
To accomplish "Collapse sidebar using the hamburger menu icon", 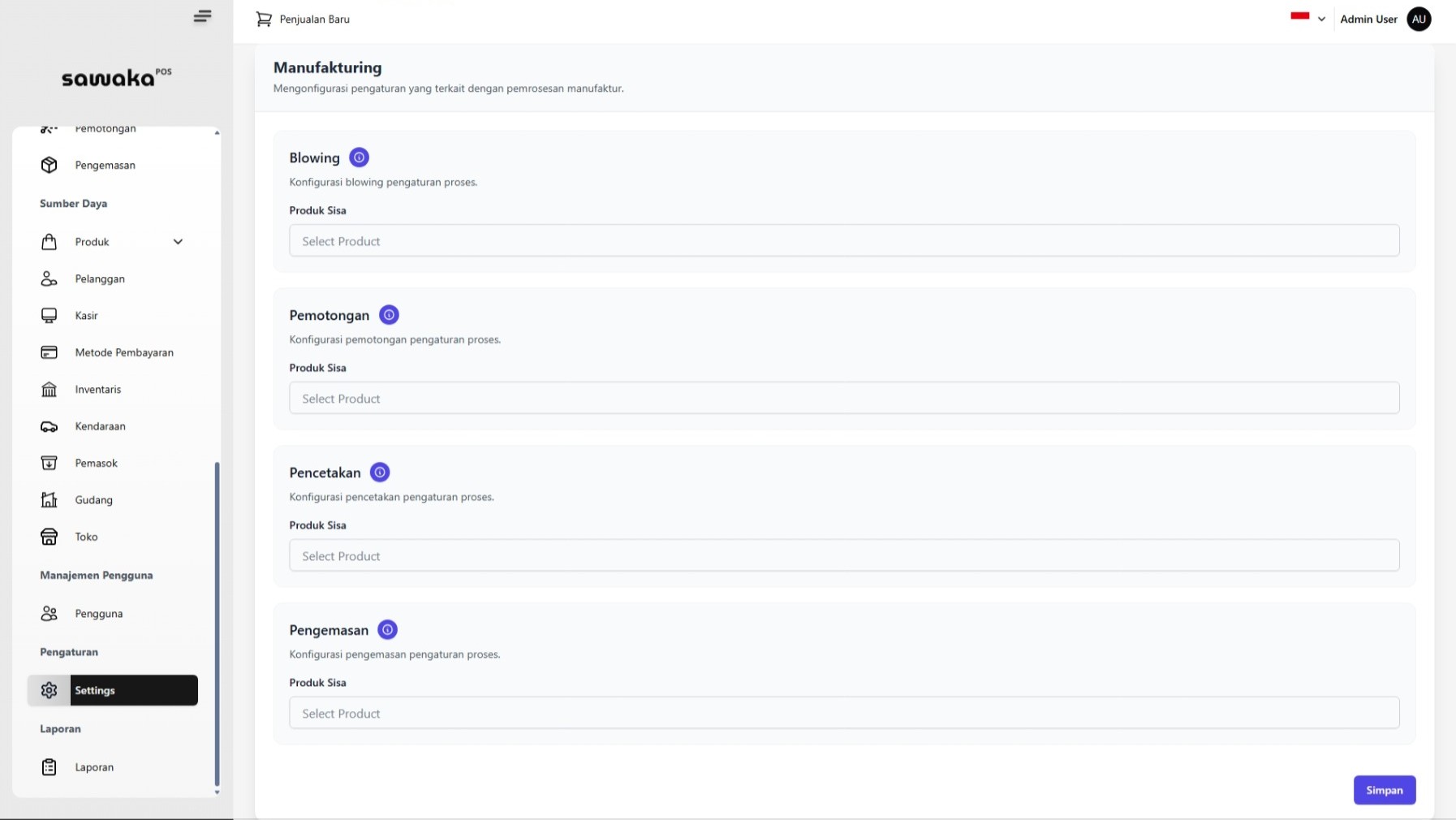I will [x=202, y=16].
